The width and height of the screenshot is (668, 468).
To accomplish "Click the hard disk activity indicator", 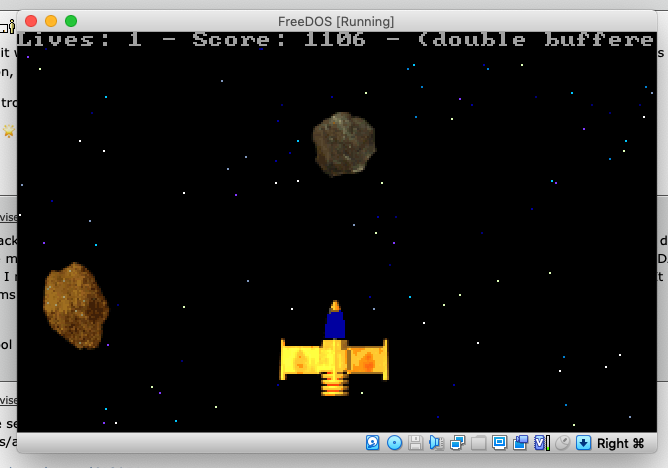I will (372, 443).
